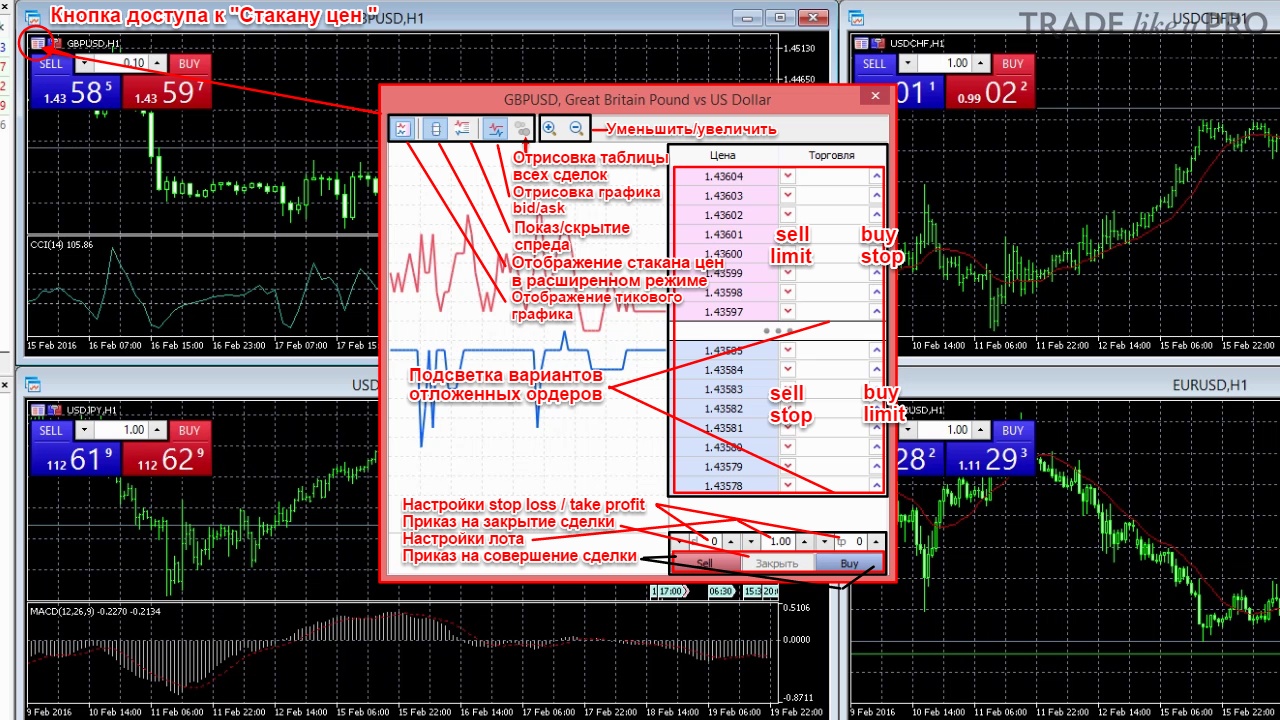The height and width of the screenshot is (720, 1280).
Task: Place buy limit at 1.43578 blue arrow
Action: coord(876,486)
